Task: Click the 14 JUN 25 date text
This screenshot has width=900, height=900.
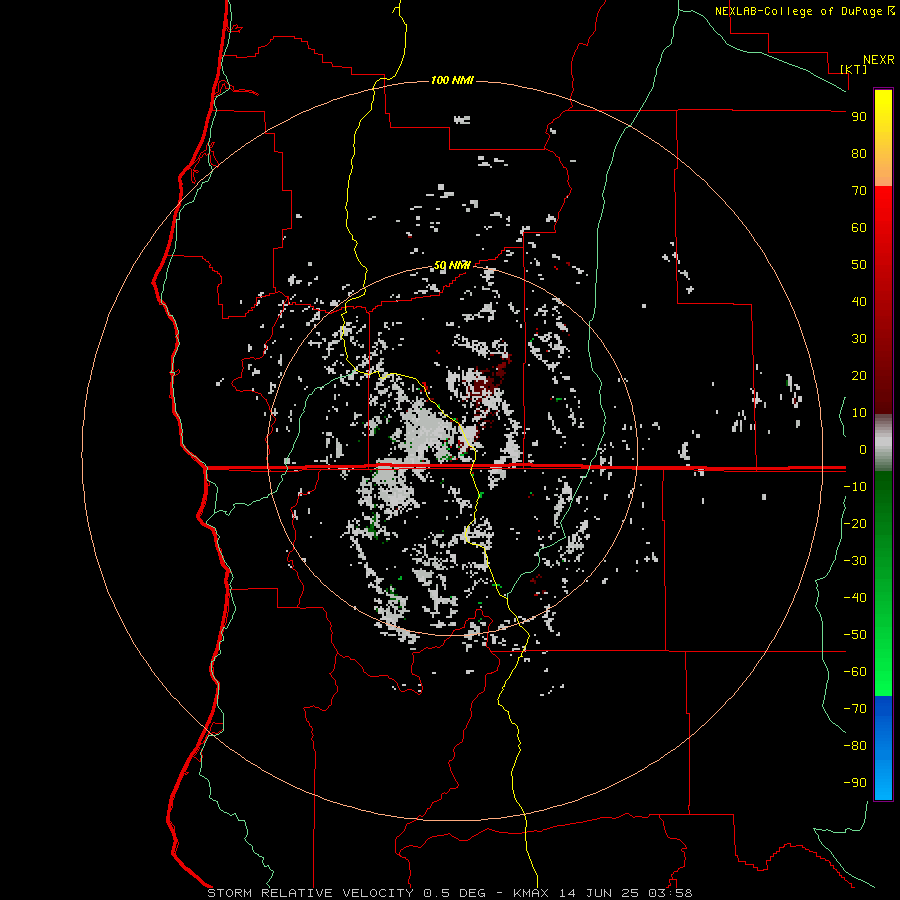Action: pyautogui.click(x=599, y=893)
